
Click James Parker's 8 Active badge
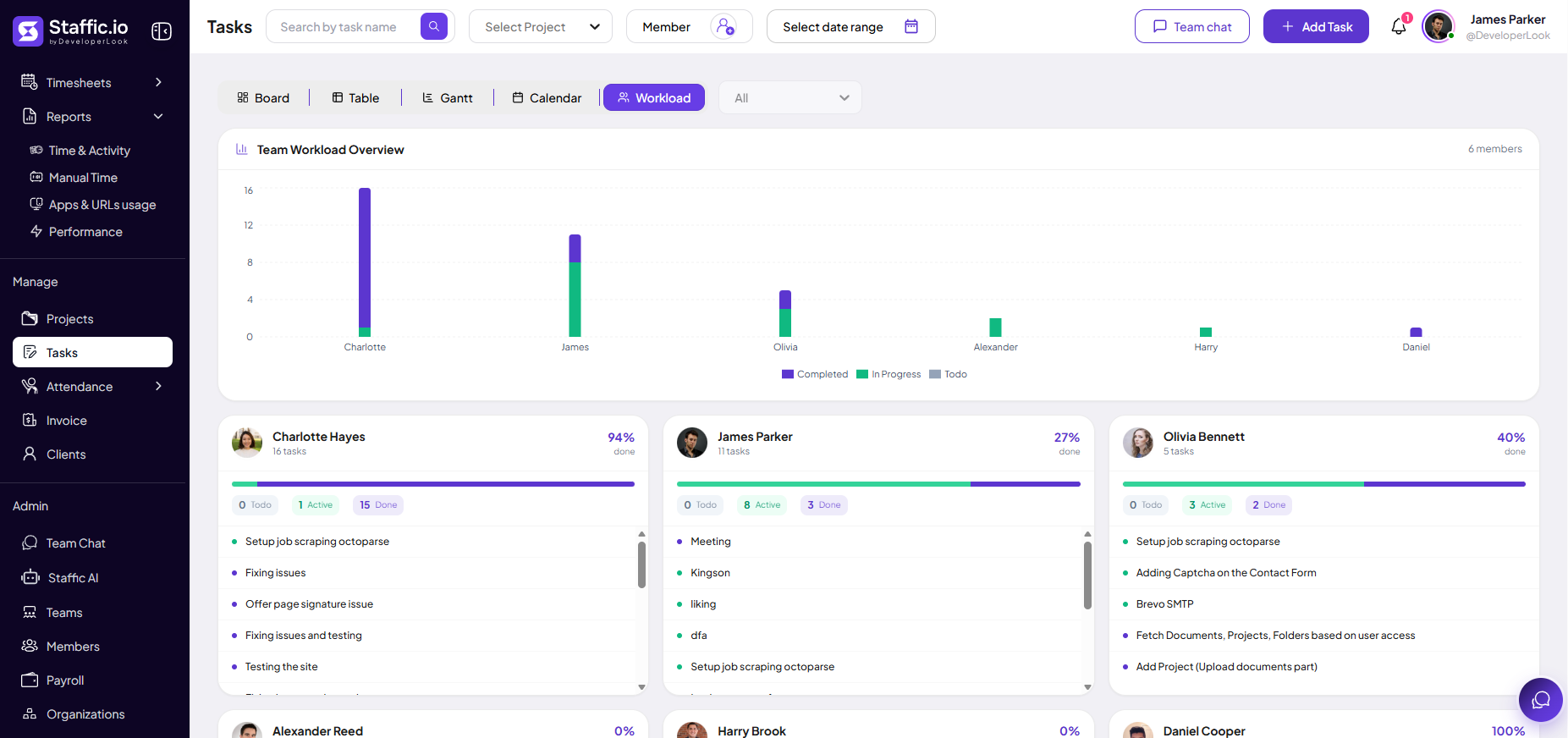point(762,504)
